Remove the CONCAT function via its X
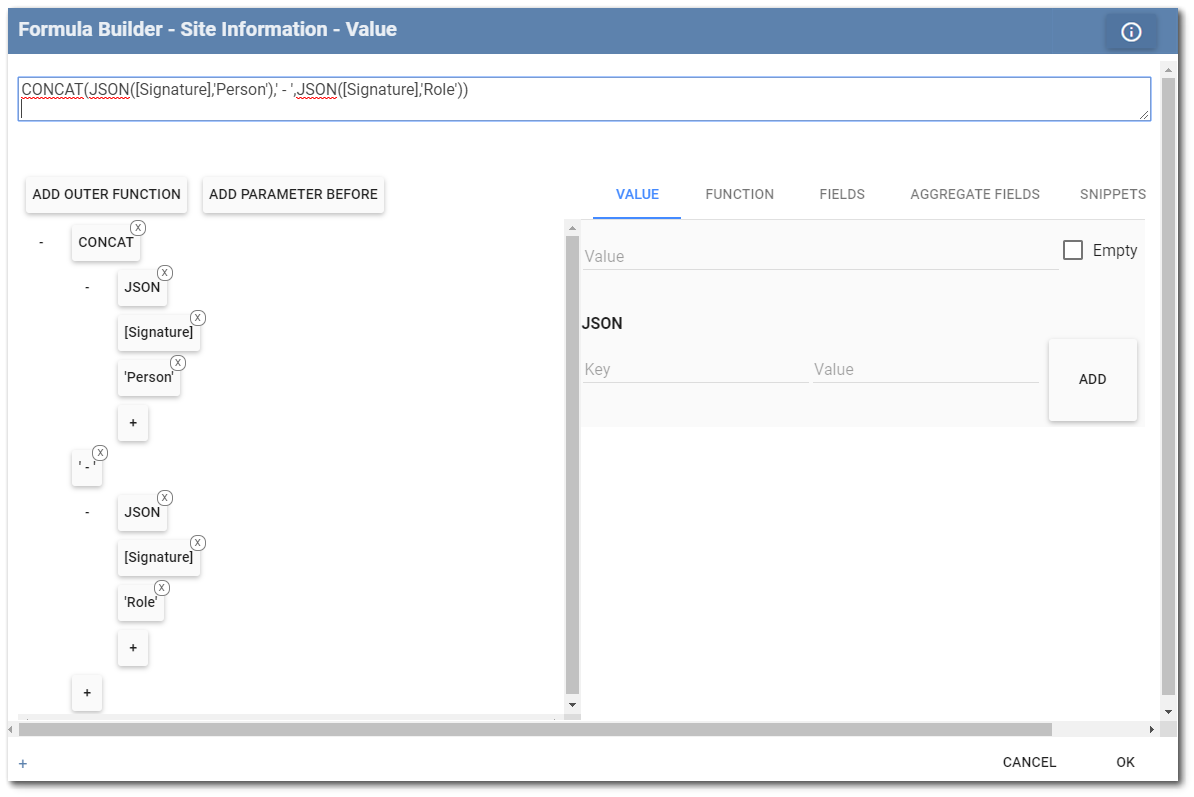This screenshot has width=1194, height=797. [138, 228]
